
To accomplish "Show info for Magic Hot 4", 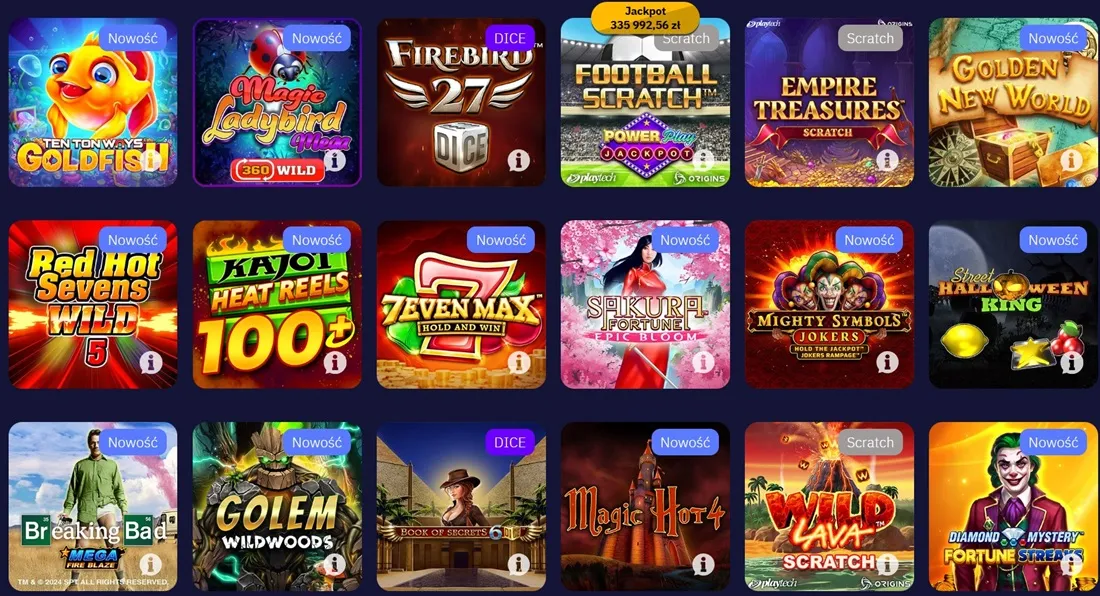I will 703,564.
